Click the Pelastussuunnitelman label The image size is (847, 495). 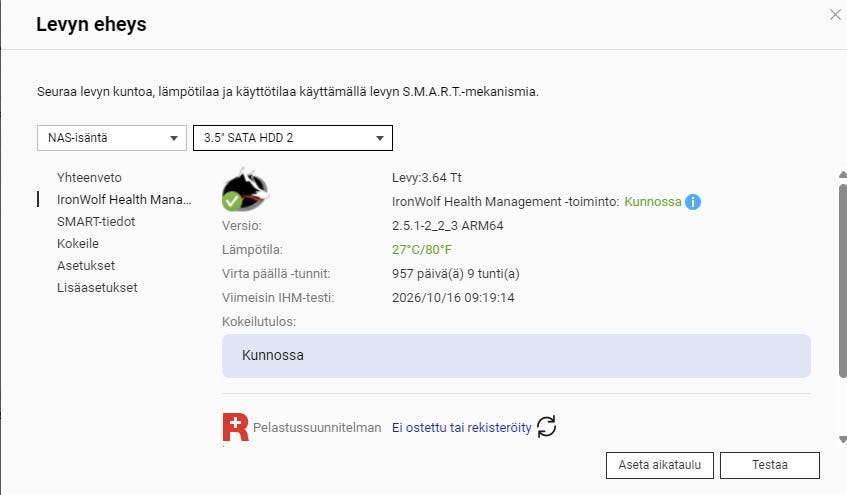click(317, 427)
